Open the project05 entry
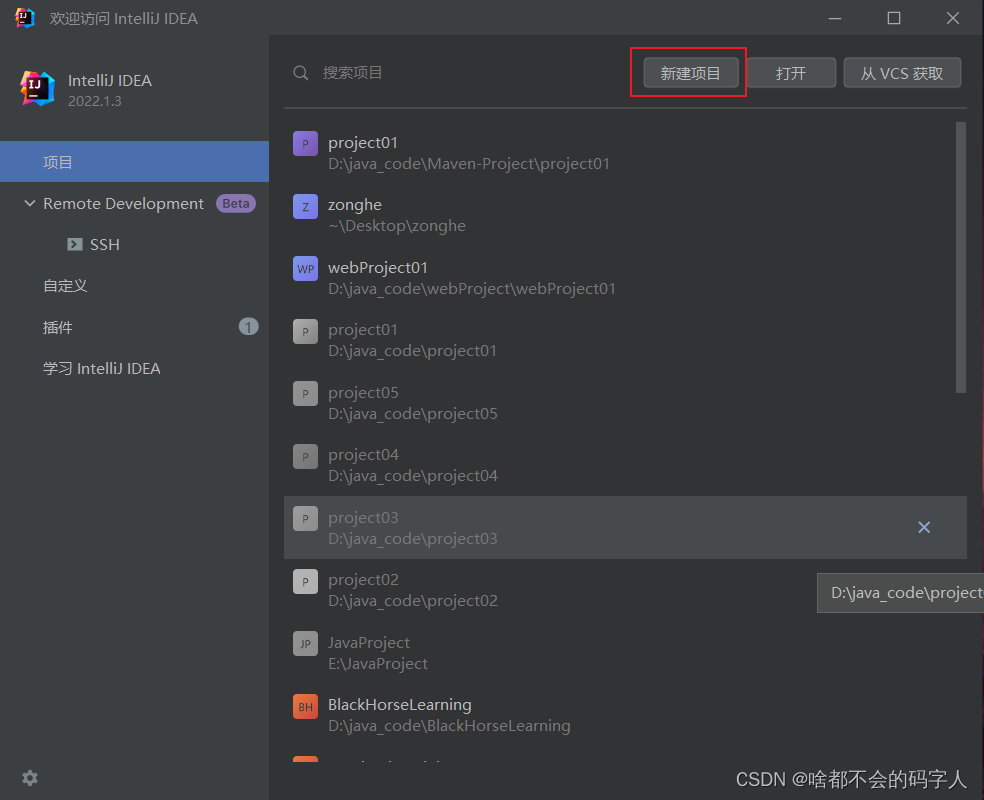The width and height of the screenshot is (984, 800). click(625, 402)
